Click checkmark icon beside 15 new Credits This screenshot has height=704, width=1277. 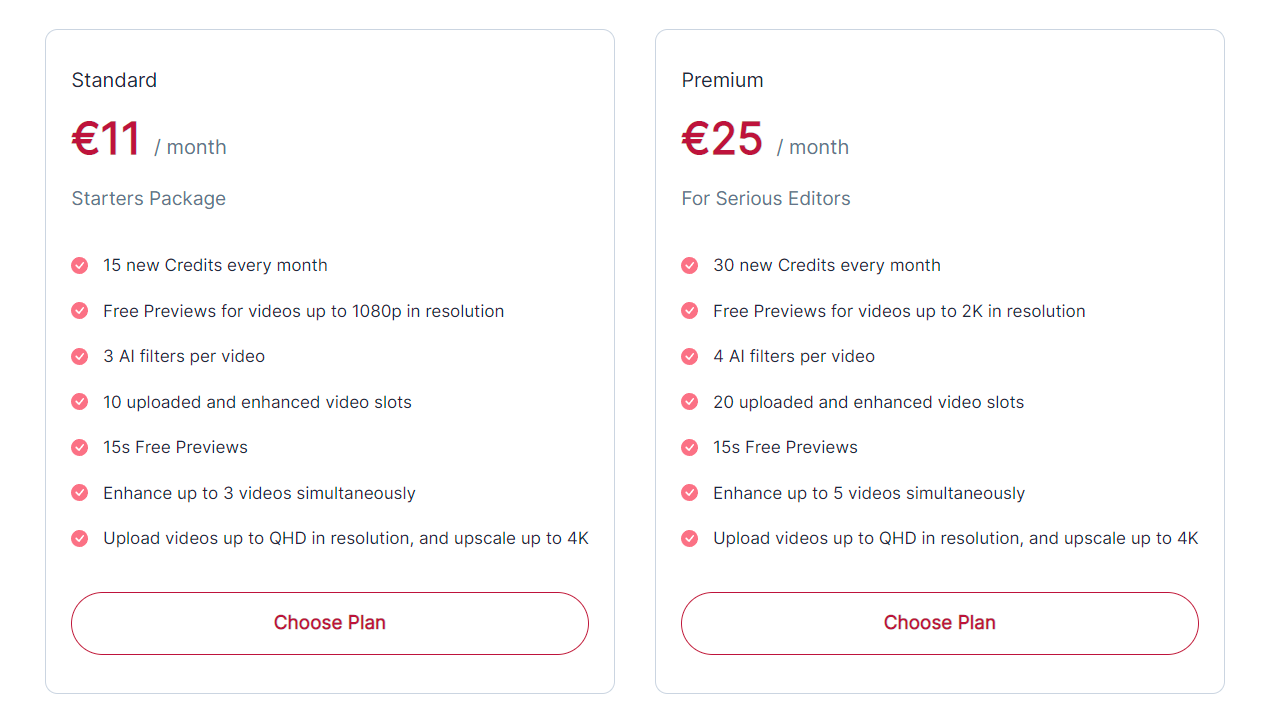(80, 265)
